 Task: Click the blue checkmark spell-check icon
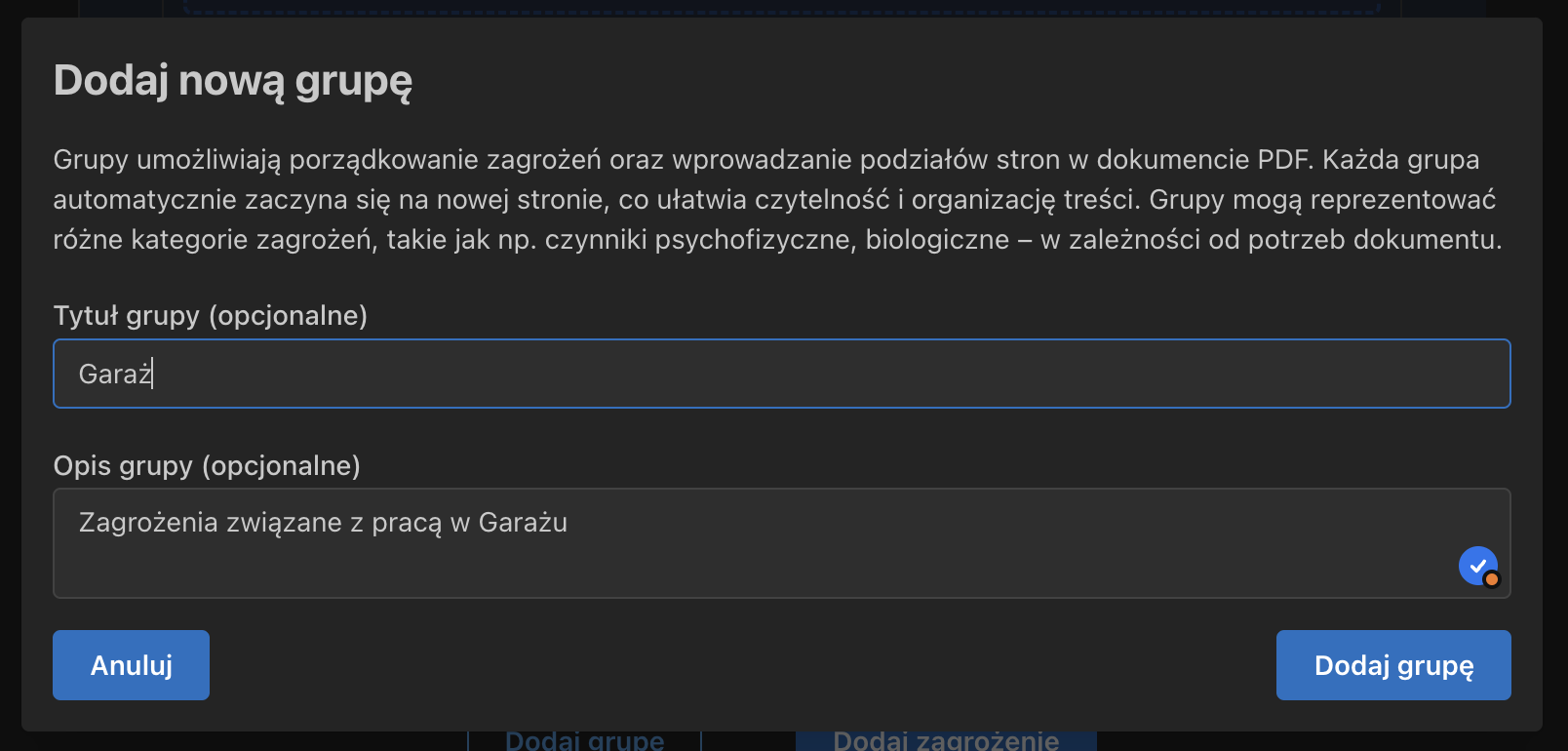1477,566
